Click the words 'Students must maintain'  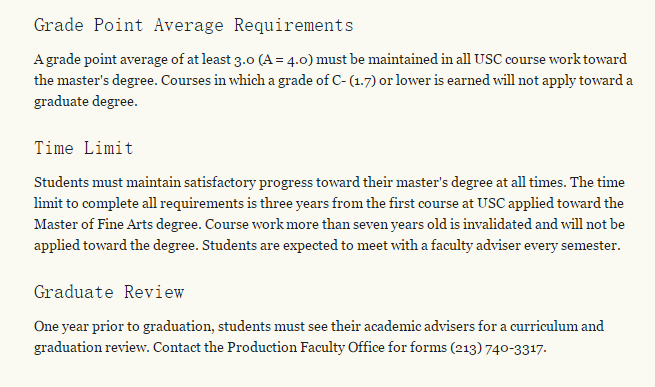(x=107, y=183)
